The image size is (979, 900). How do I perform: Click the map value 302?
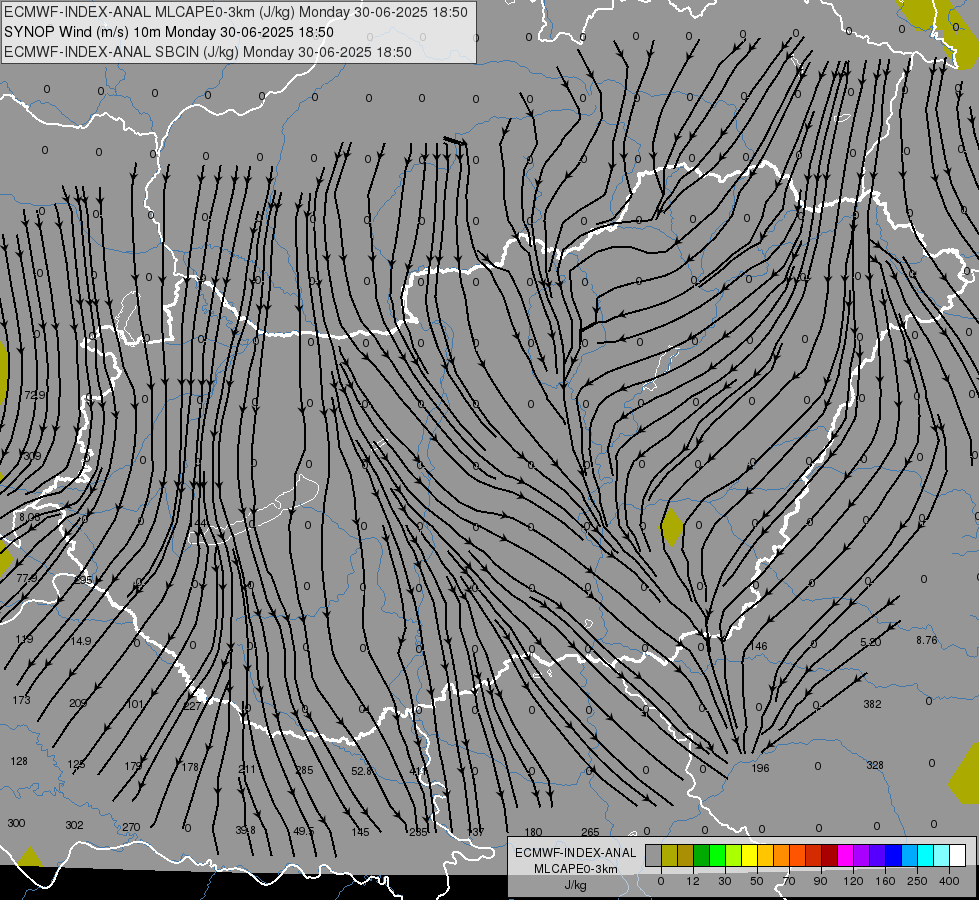pyautogui.click(x=74, y=825)
